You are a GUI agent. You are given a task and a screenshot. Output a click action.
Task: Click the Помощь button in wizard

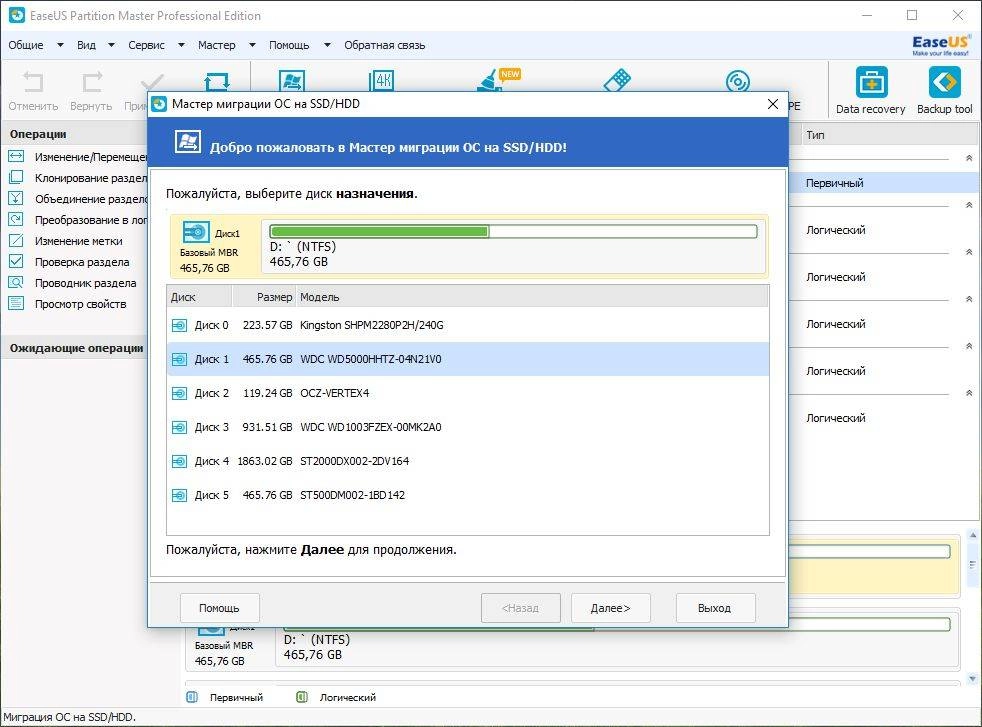tap(219, 608)
